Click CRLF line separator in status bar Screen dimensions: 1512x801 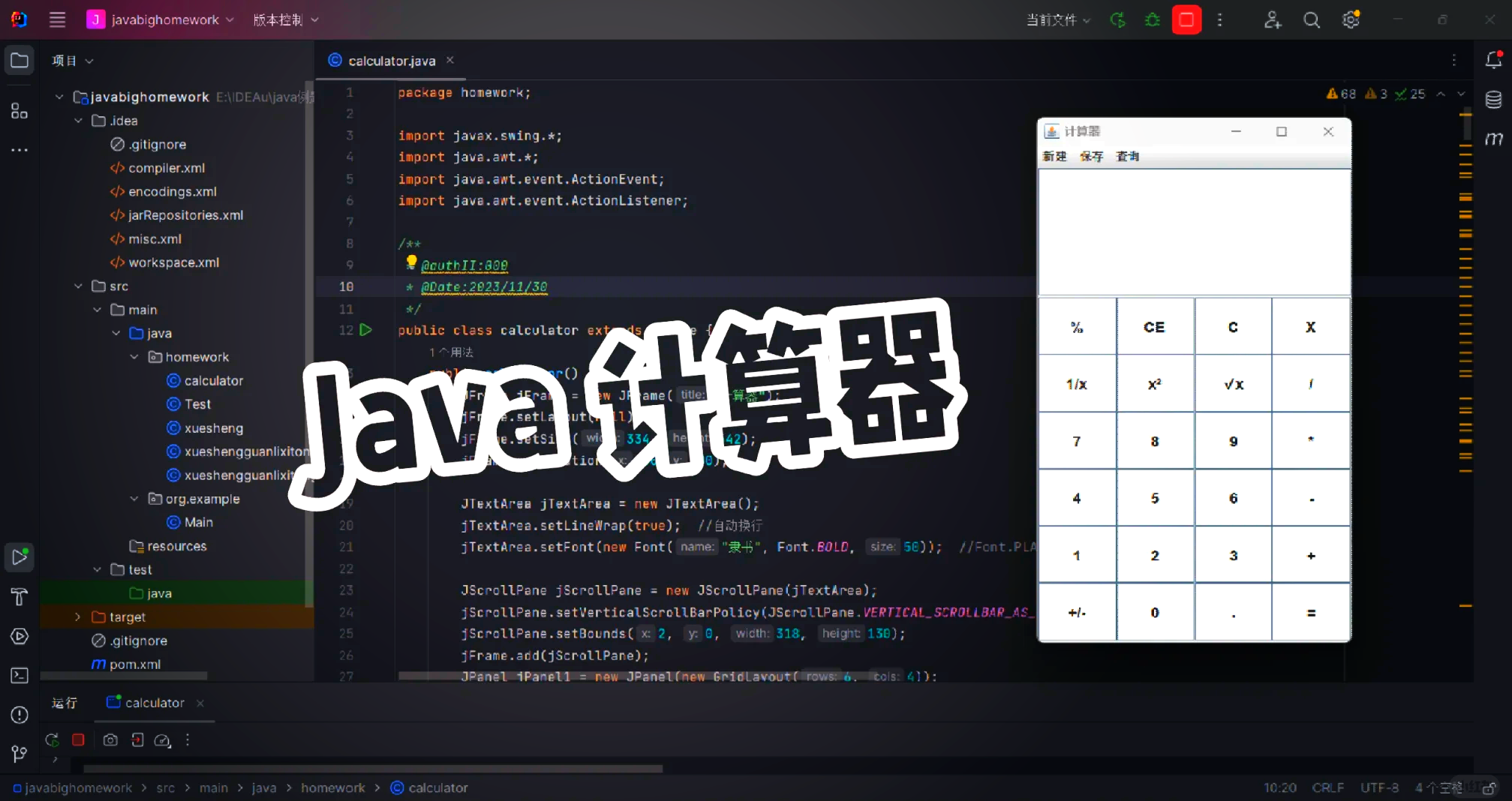[1327, 788]
